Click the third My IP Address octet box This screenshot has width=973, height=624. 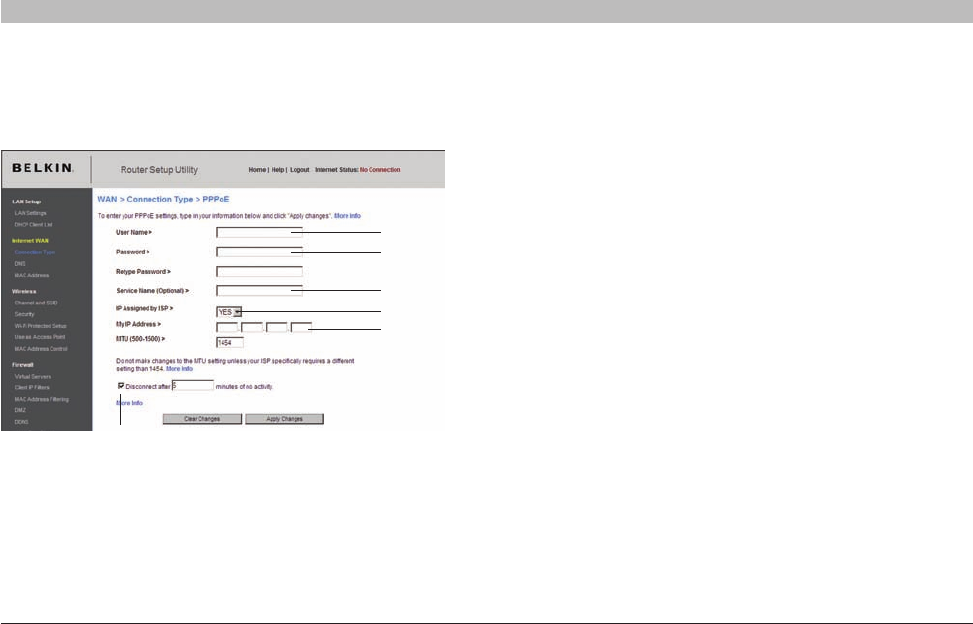[277, 328]
